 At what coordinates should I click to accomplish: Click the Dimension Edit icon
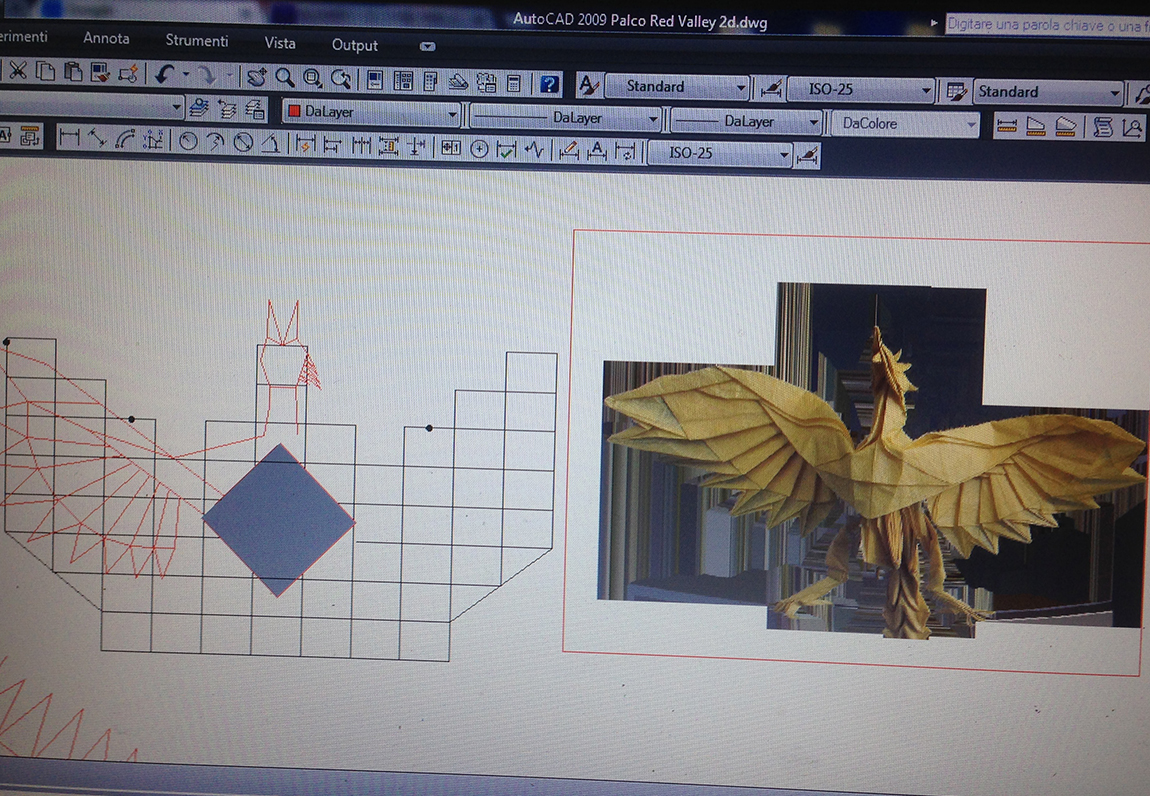(x=569, y=151)
